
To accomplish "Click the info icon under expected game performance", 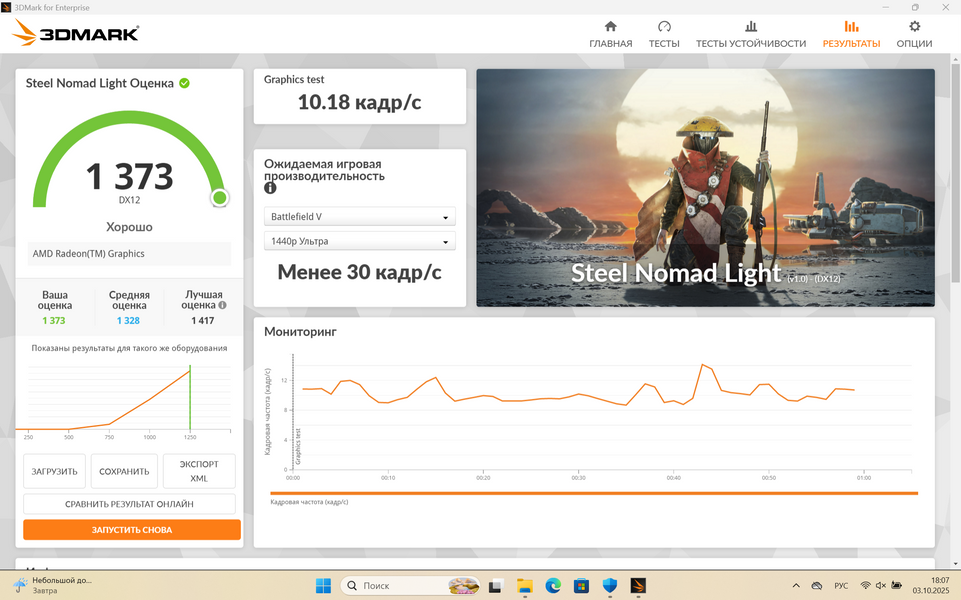I will 270,188.
